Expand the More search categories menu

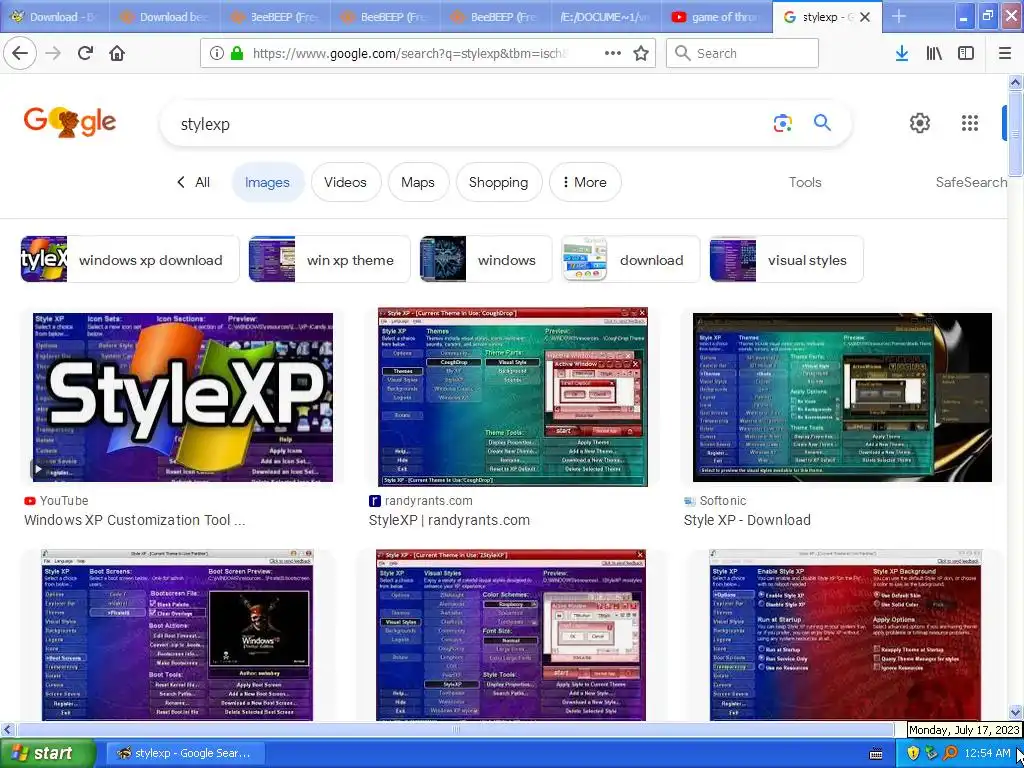coord(585,182)
